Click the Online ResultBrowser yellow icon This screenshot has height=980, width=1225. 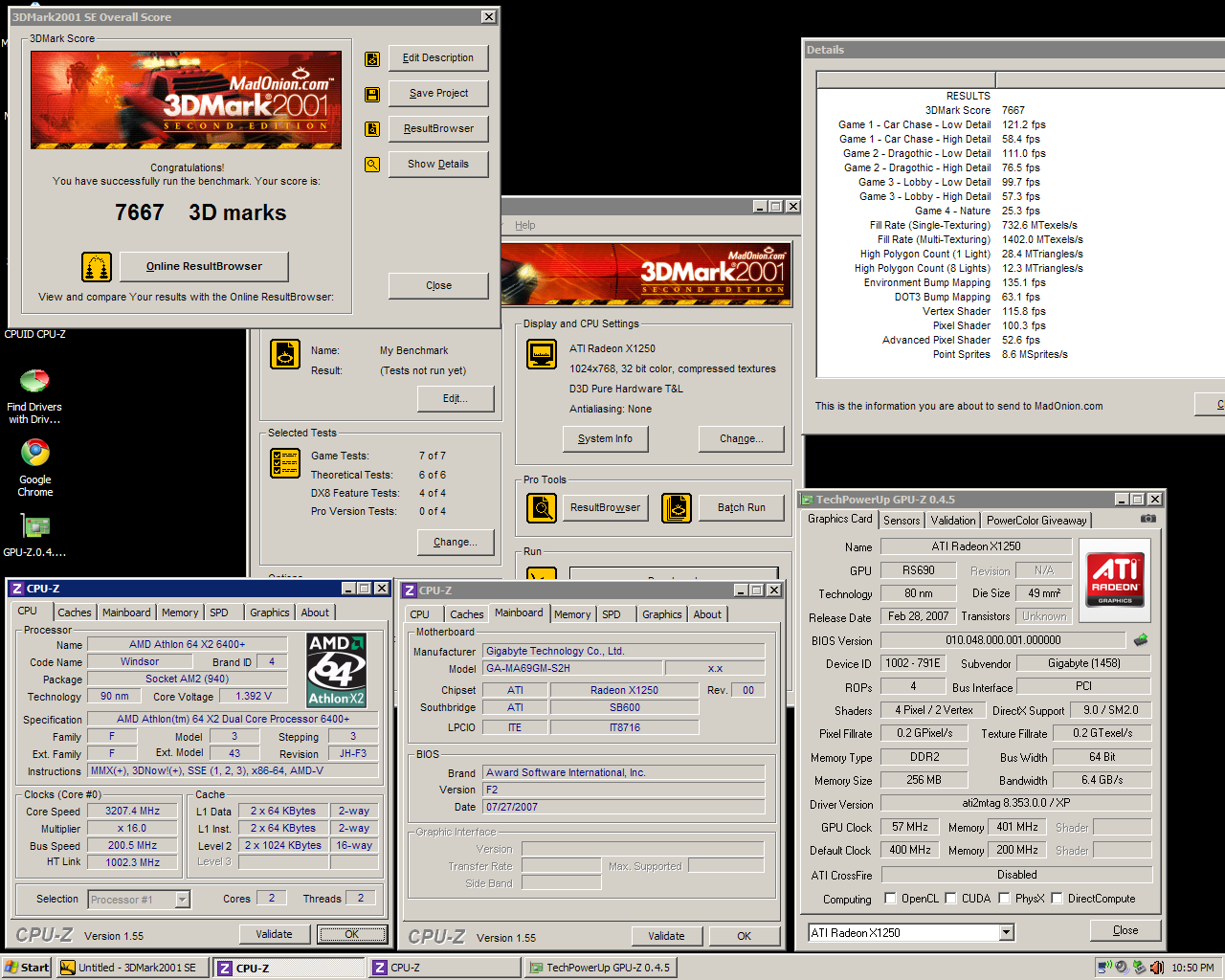tap(97, 267)
